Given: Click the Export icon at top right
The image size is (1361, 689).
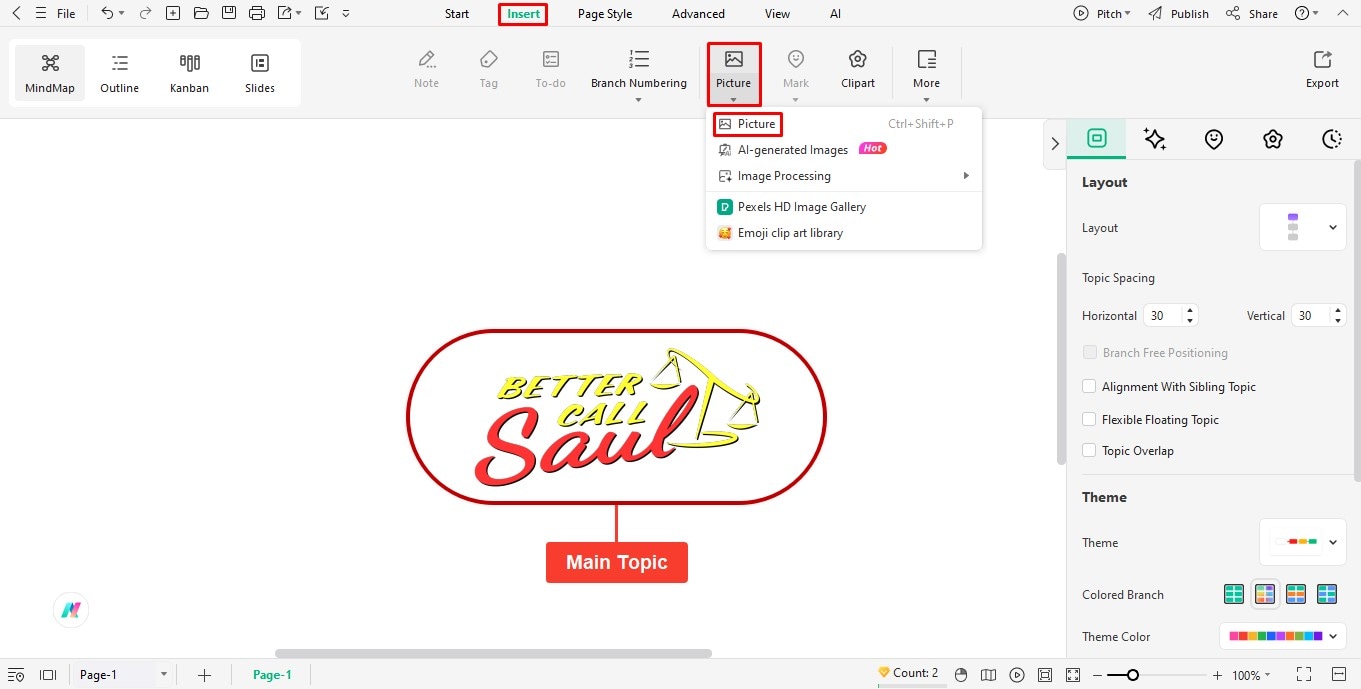Looking at the screenshot, I should click(1322, 70).
